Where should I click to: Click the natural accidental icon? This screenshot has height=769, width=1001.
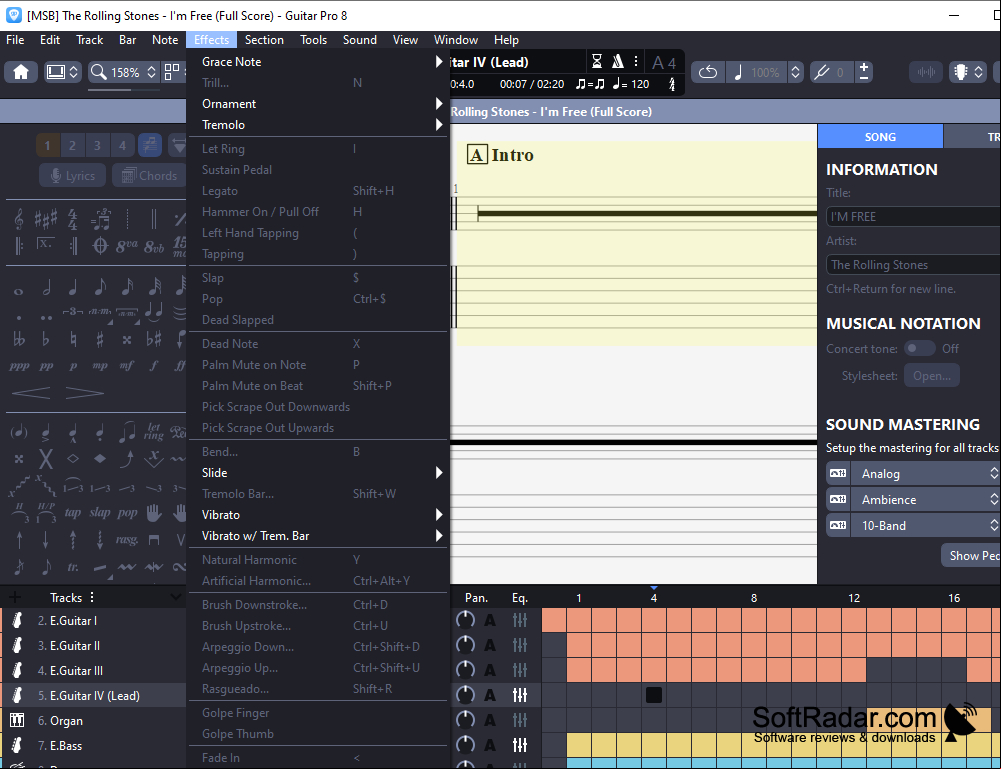(x=73, y=339)
